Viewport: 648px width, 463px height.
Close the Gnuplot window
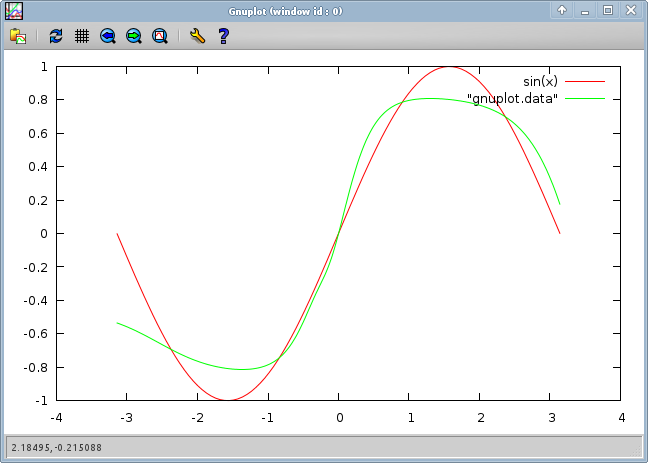click(629, 10)
